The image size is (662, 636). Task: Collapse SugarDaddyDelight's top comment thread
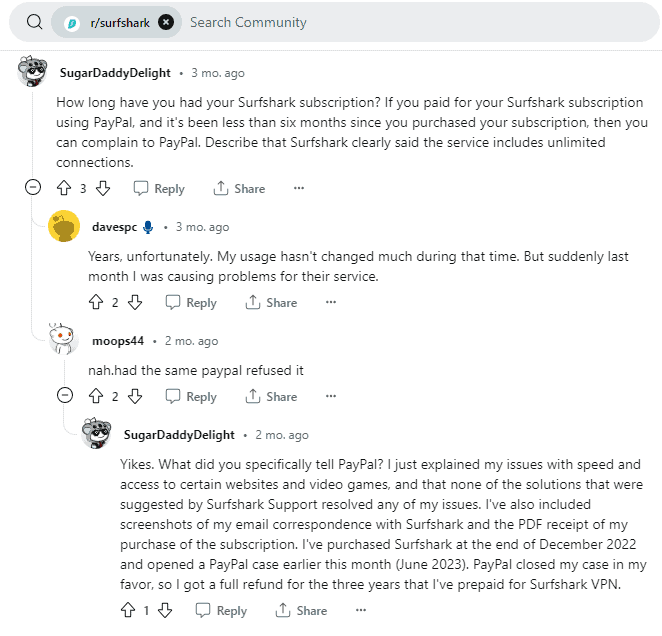point(33,188)
